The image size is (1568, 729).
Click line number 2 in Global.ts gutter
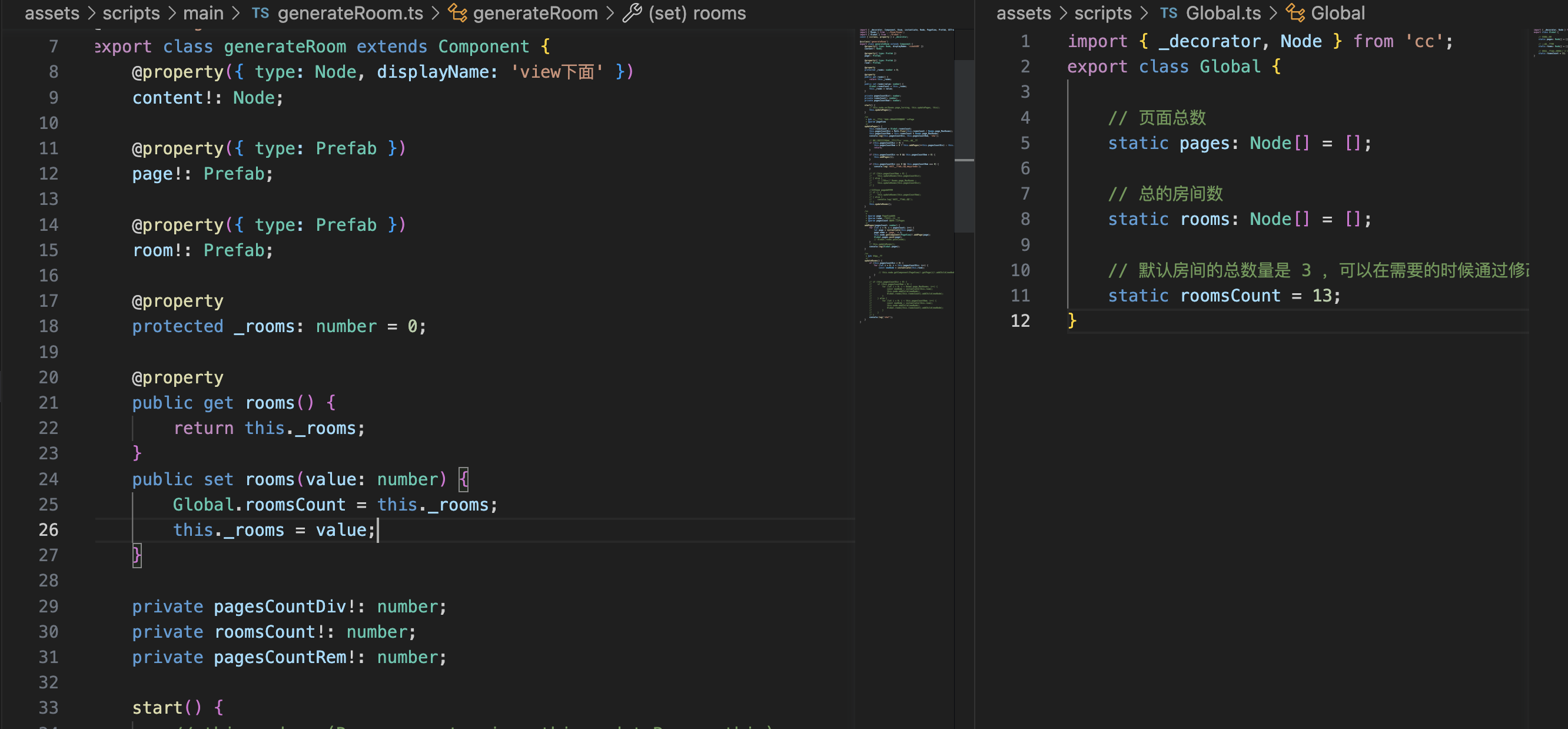1025,67
